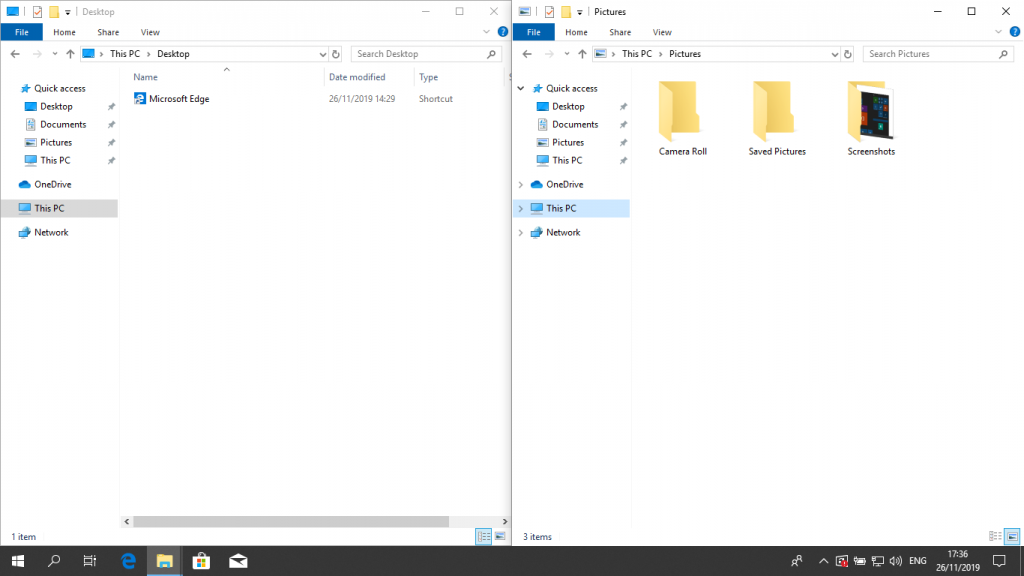The image size is (1024, 576).
Task: Click the Search Pictures field
Action: (938, 54)
